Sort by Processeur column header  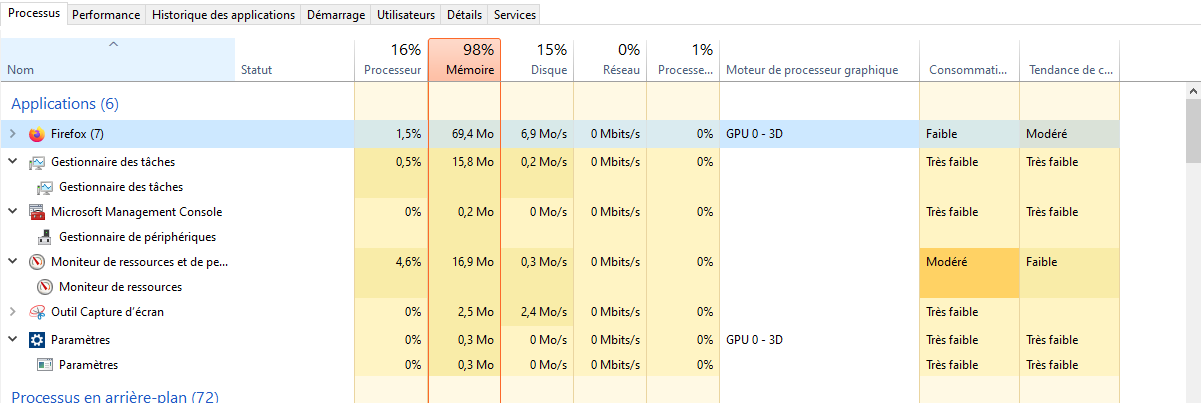click(x=391, y=60)
